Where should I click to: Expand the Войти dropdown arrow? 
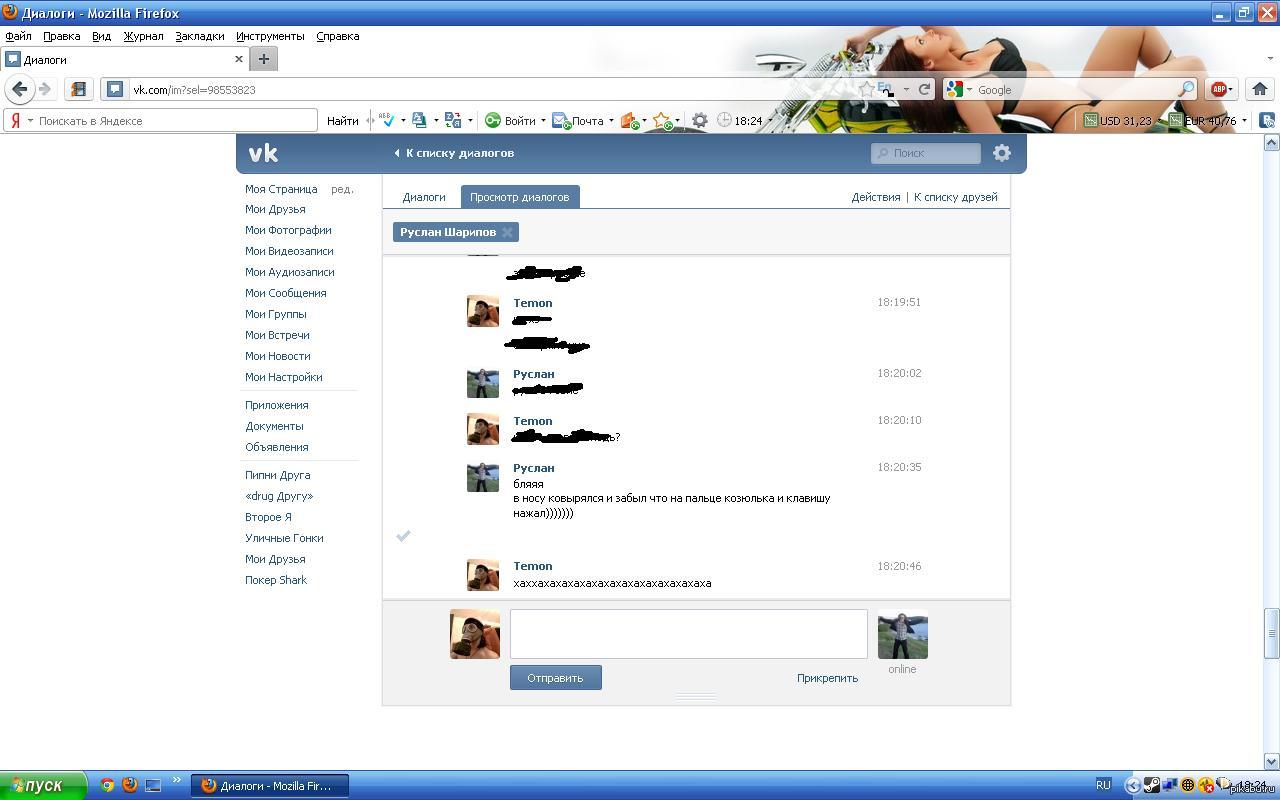click(543, 121)
